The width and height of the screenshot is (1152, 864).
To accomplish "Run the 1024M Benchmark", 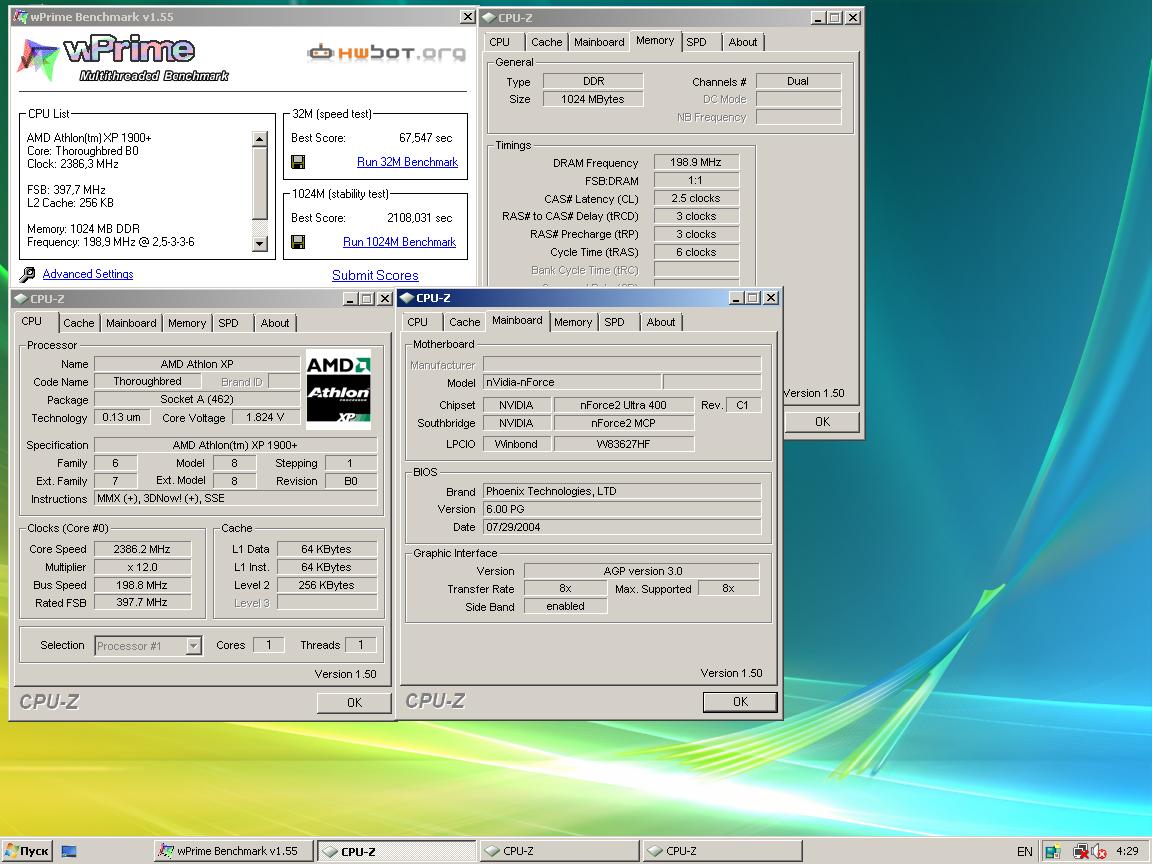I will point(400,242).
